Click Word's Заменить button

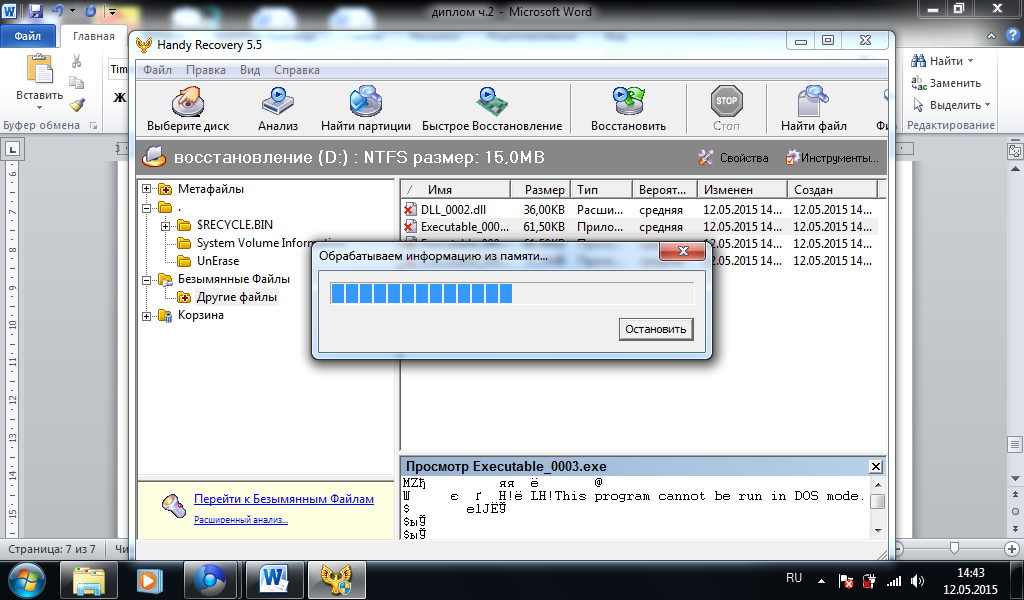tap(946, 83)
